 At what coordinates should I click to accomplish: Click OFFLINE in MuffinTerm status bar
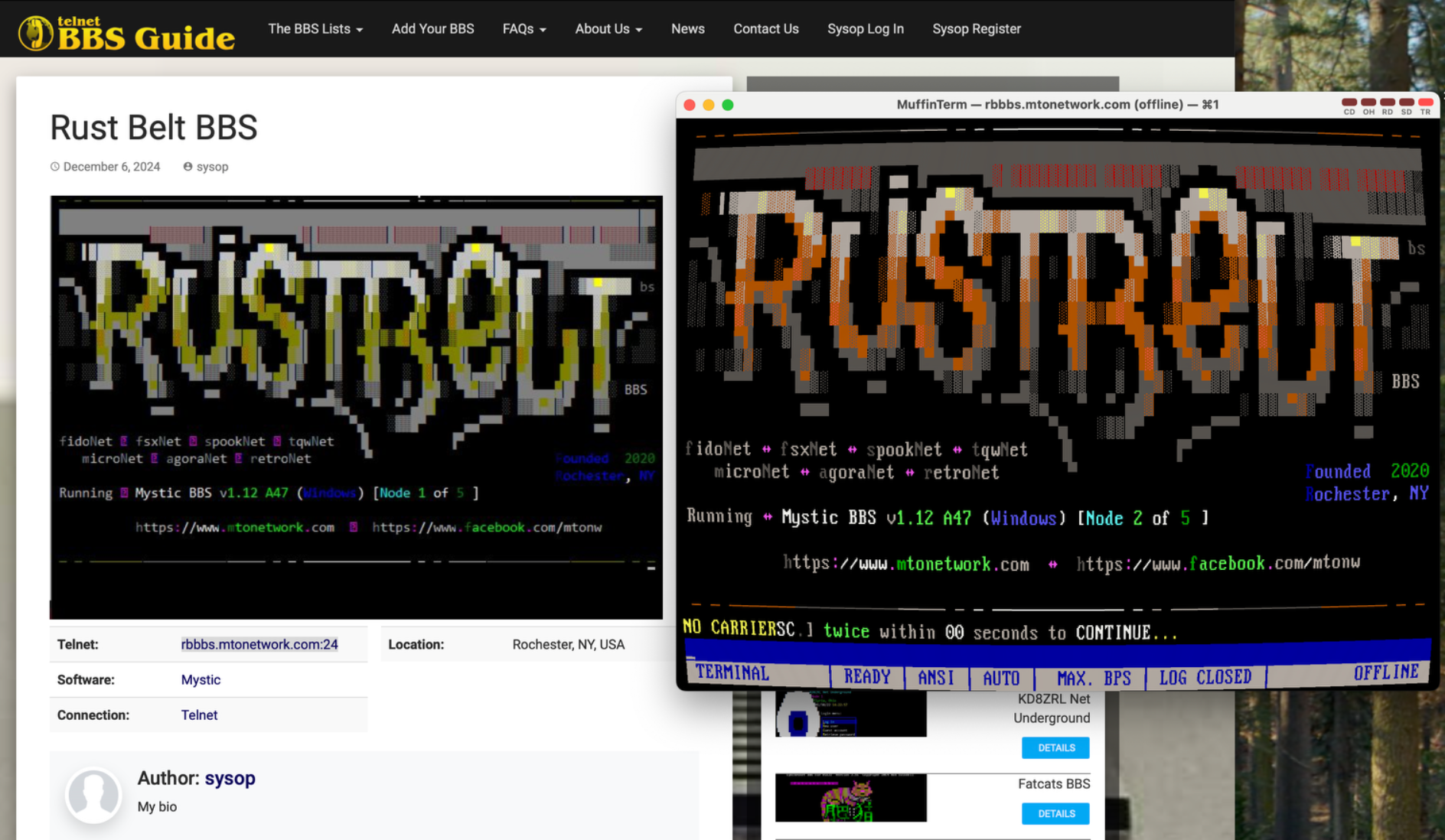click(x=1386, y=672)
